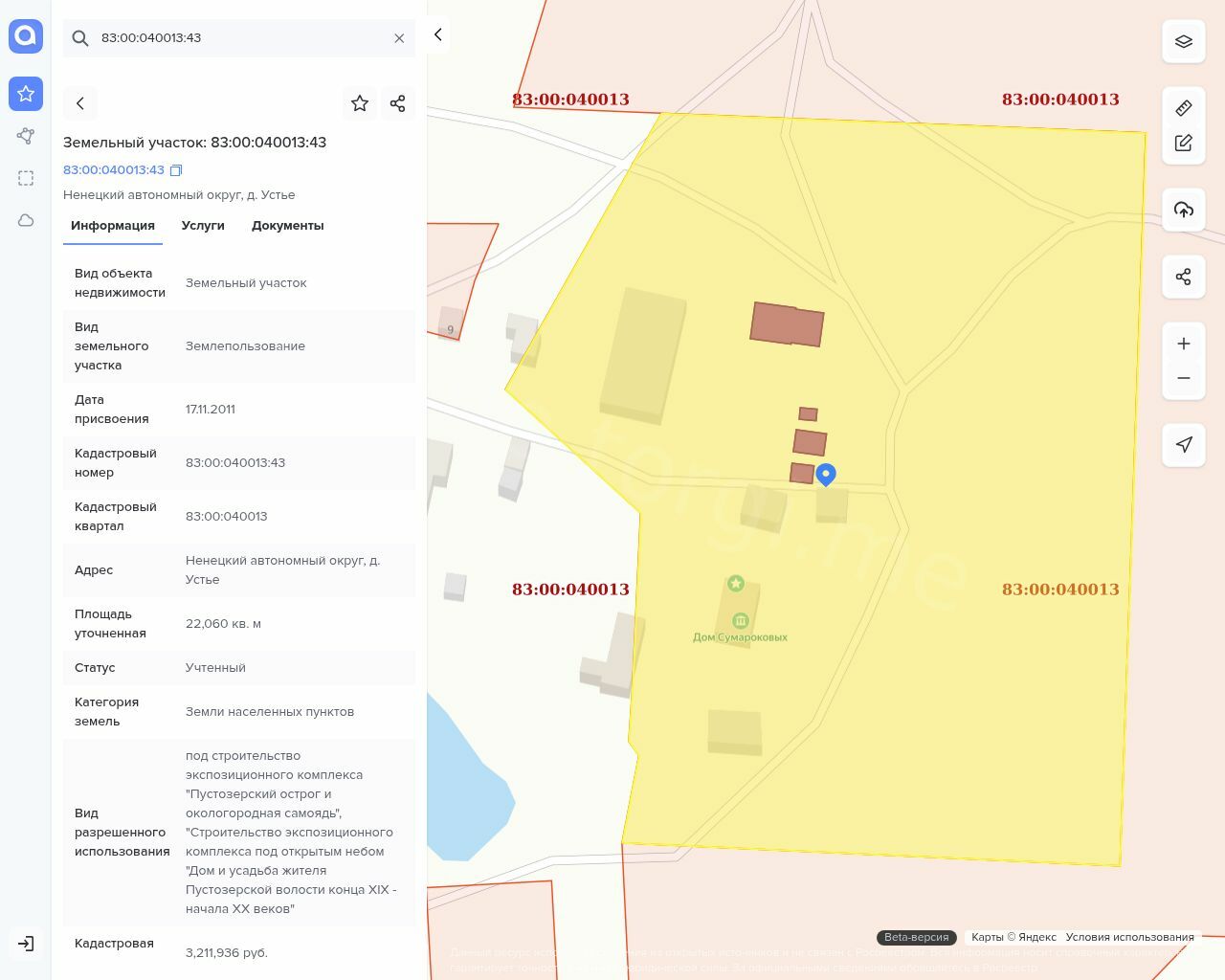Viewport: 1225px width, 980px height.
Task: Open favorites in left sidebar
Action: [x=26, y=94]
